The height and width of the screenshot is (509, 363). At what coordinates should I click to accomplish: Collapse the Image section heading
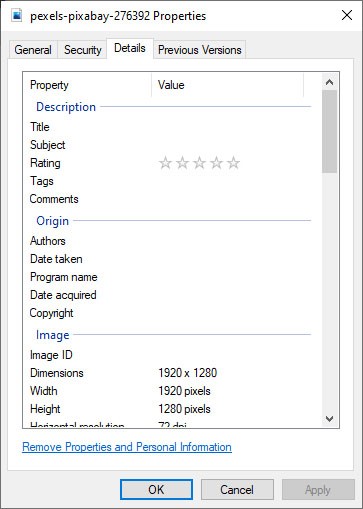click(53, 335)
